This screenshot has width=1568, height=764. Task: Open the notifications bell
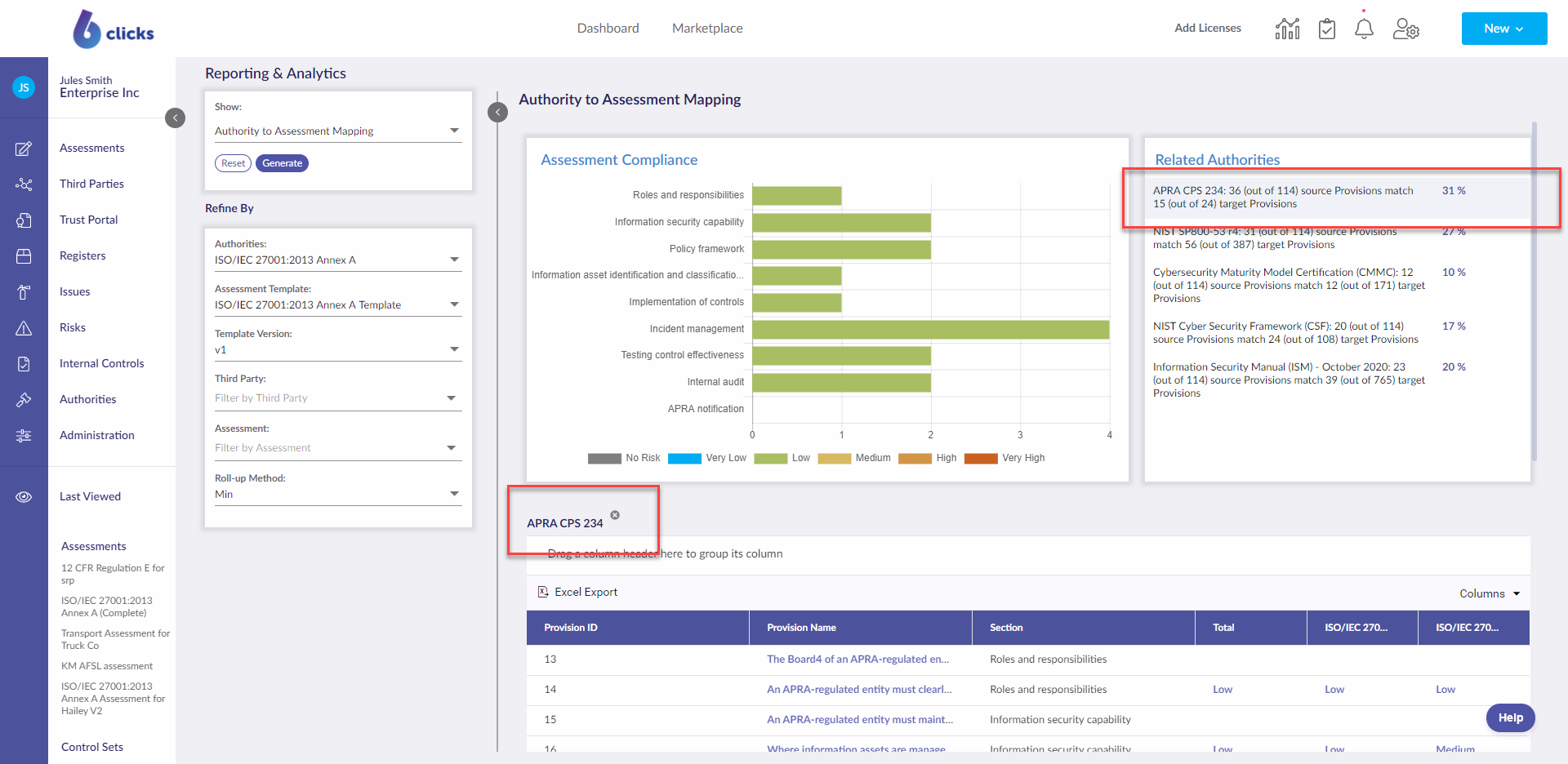pos(1364,29)
